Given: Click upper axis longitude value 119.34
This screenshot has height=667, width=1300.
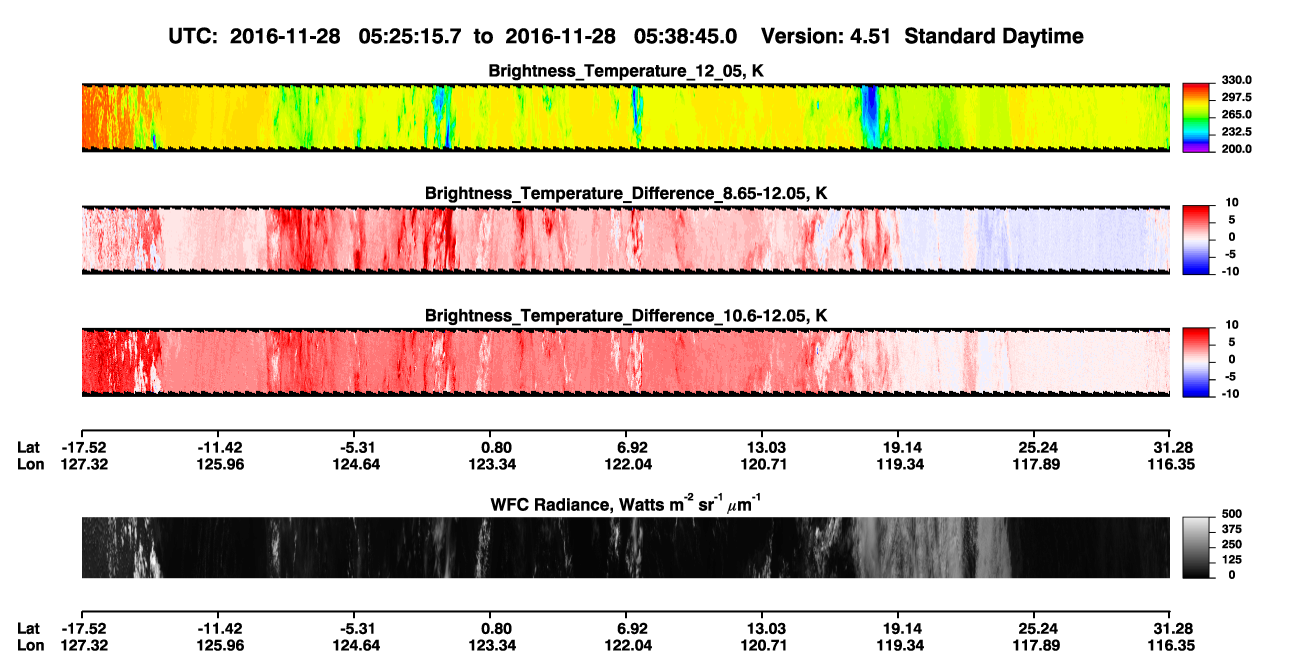Looking at the screenshot, I should coord(899,464).
